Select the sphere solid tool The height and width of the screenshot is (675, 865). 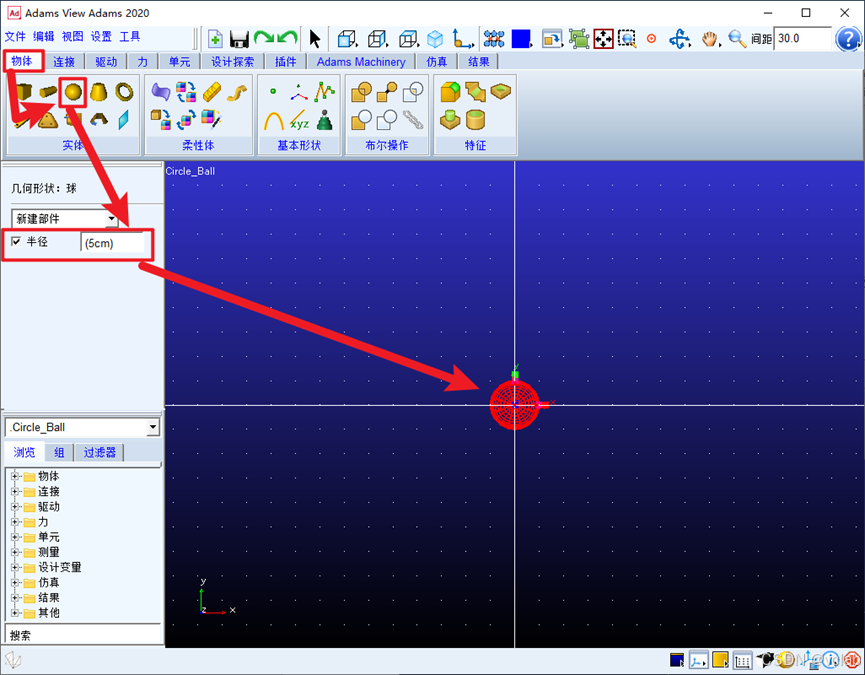[x=73, y=92]
